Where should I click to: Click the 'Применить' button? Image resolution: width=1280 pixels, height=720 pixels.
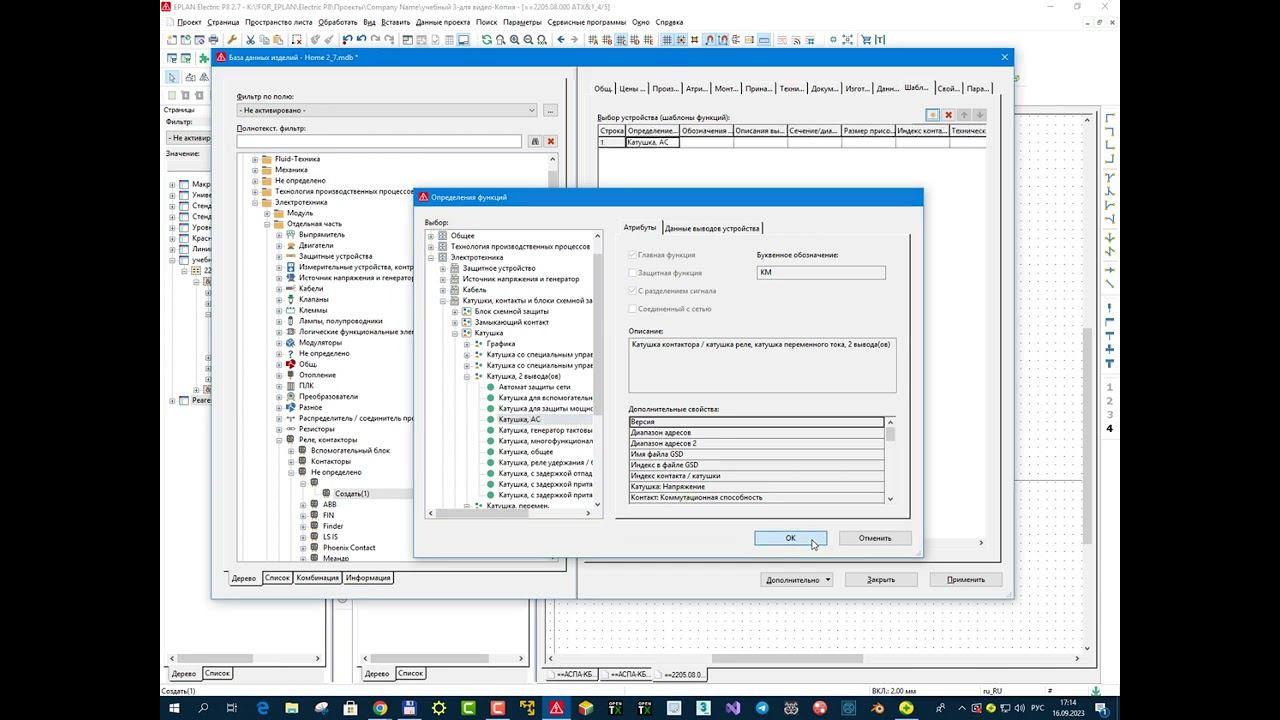pos(966,579)
